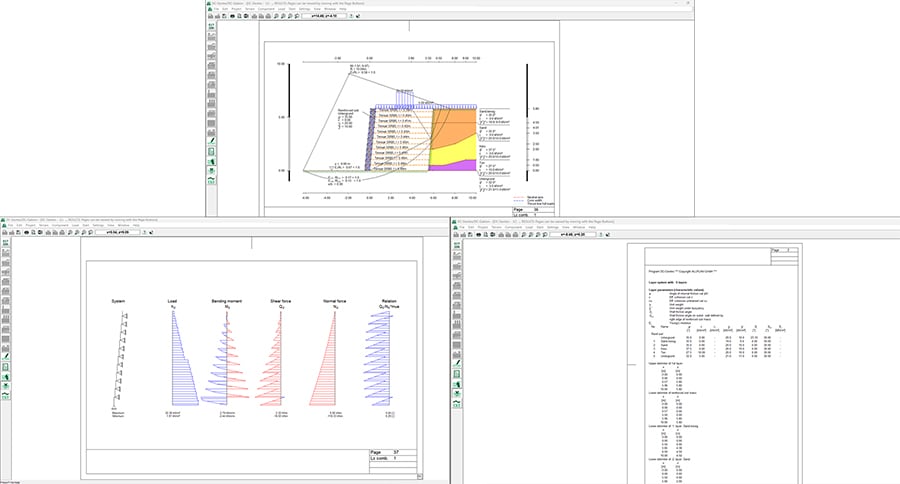This screenshot has height=484, width=900.
Task: Click the eye view icon in the bottom-right window toolbar
Action: click(x=478, y=235)
